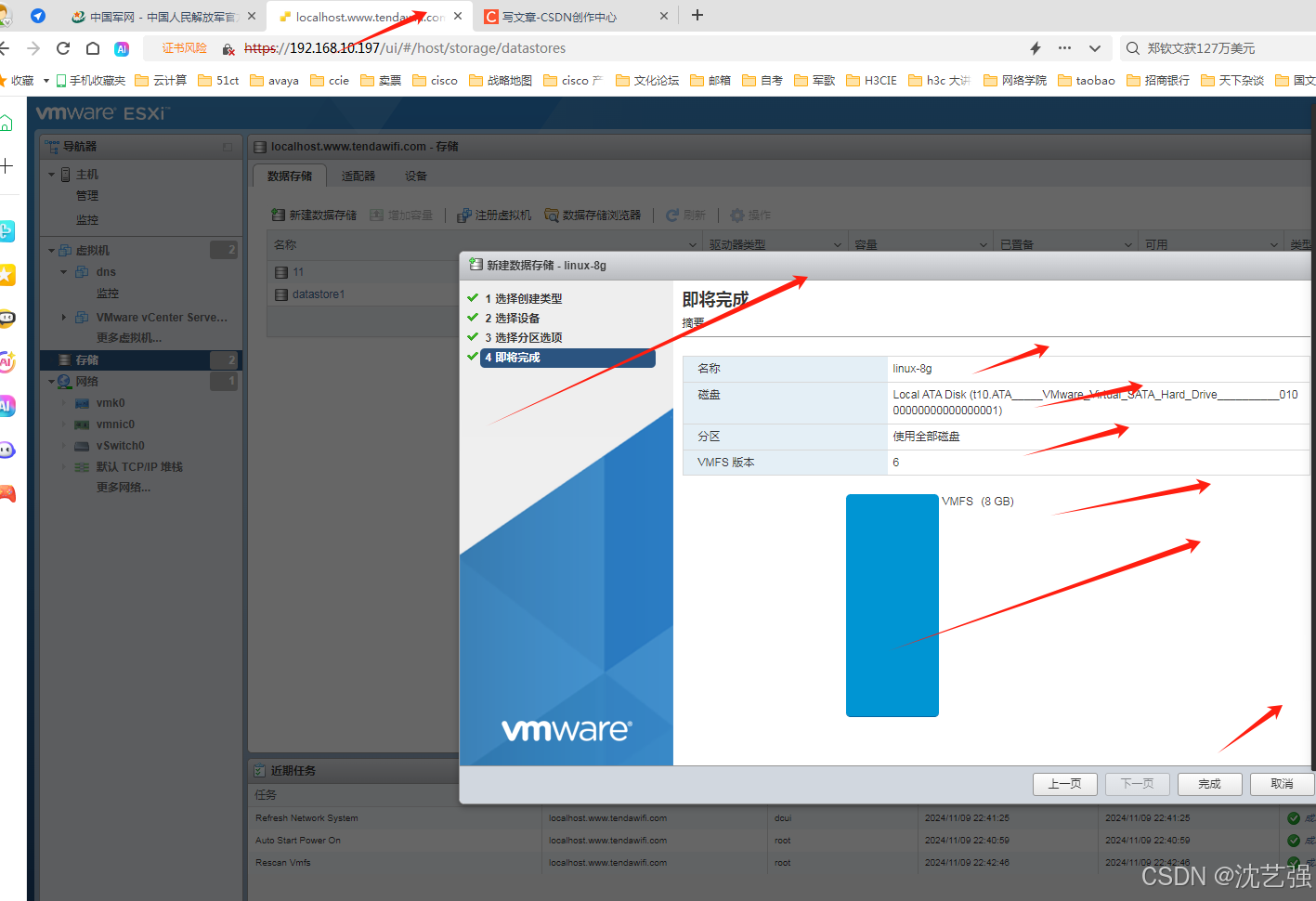Screen dimensions: 1316x901
Task: Go to wizard step 1 选择创建类型
Action: 523,298
